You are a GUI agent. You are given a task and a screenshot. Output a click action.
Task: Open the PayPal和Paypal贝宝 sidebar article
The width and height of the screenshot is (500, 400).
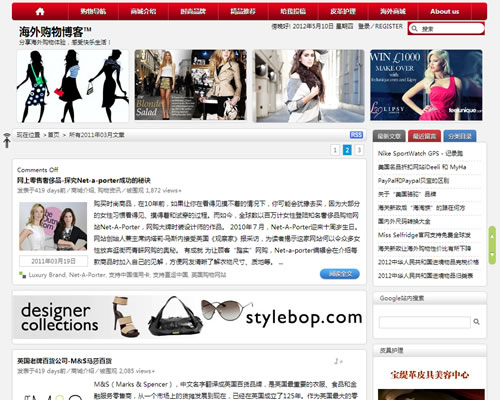413,181
